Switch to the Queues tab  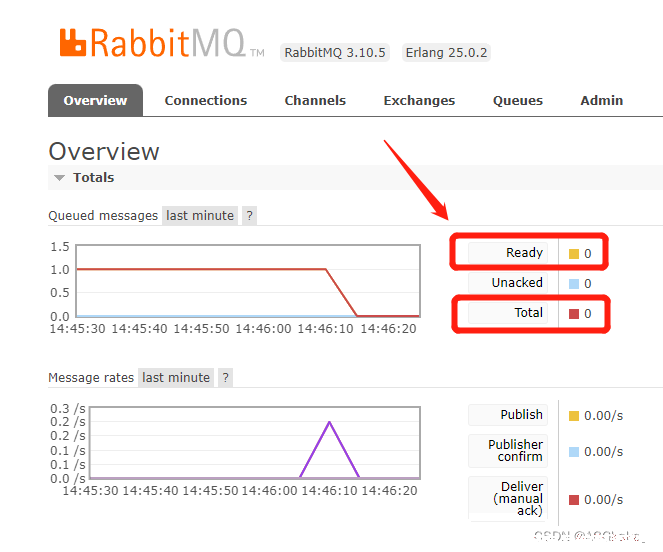click(518, 100)
